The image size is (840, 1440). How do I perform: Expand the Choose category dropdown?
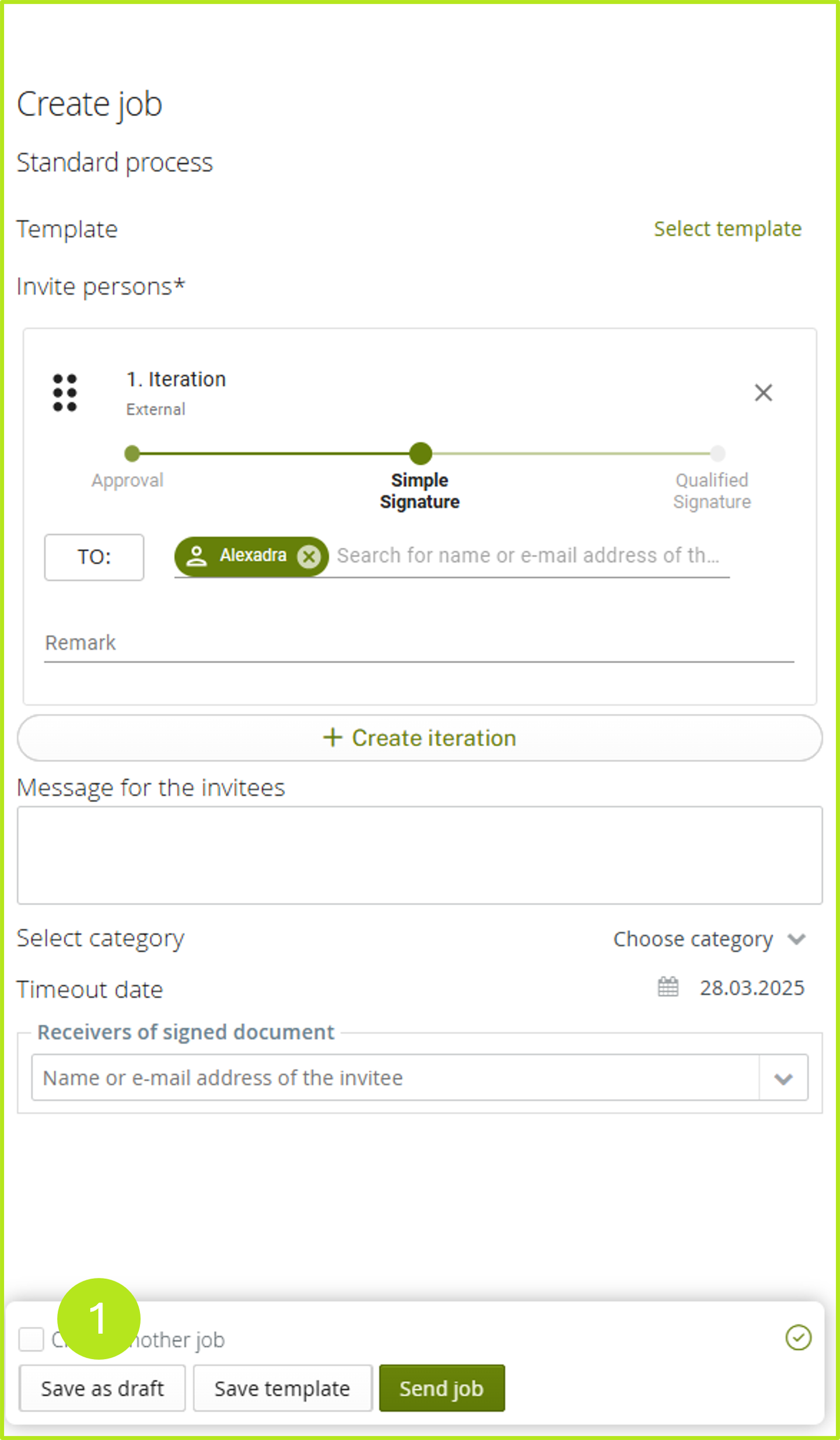tap(796, 939)
